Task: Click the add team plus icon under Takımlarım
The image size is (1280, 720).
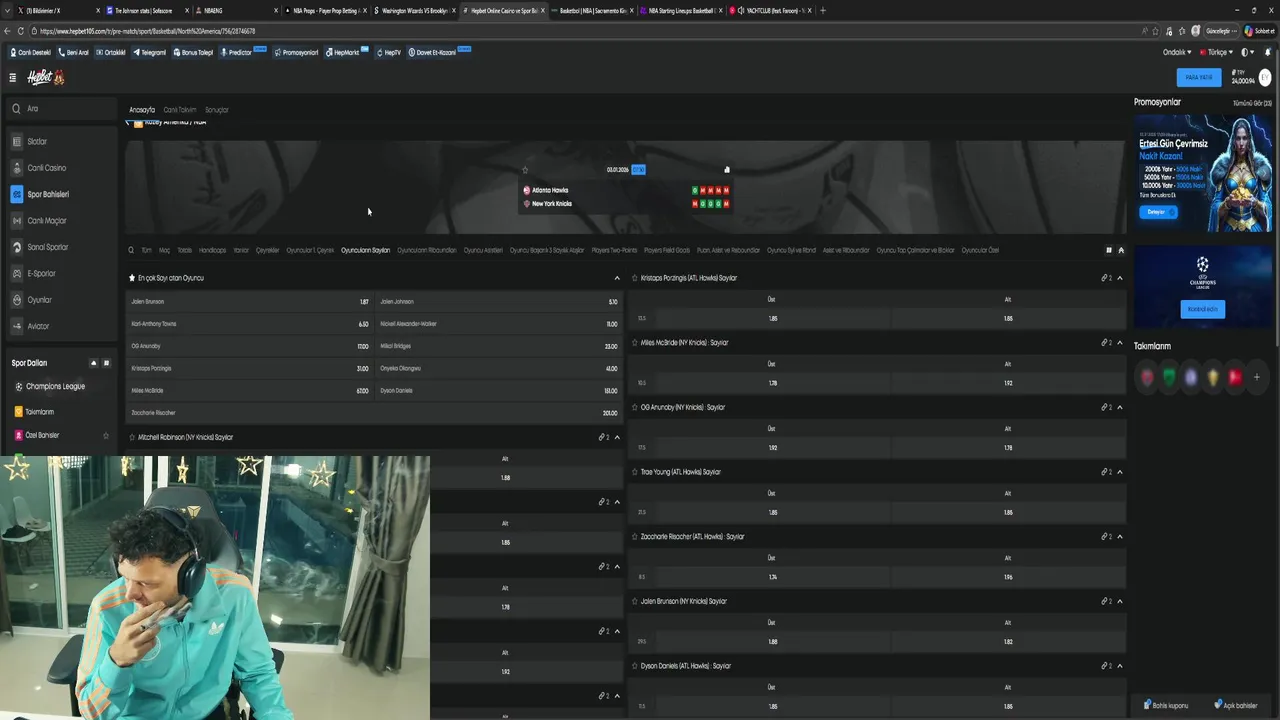Action: coord(1257,377)
